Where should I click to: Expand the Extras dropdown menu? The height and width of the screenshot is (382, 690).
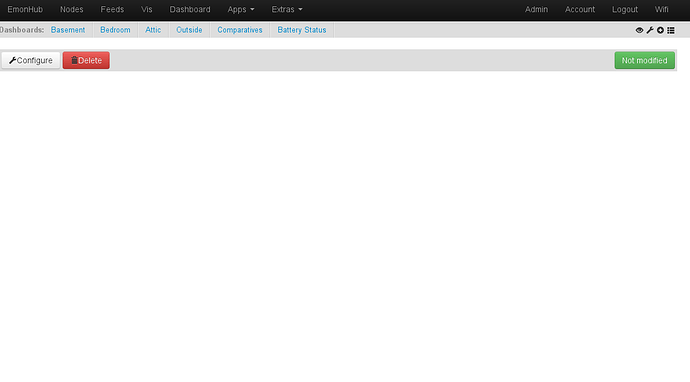(287, 9)
